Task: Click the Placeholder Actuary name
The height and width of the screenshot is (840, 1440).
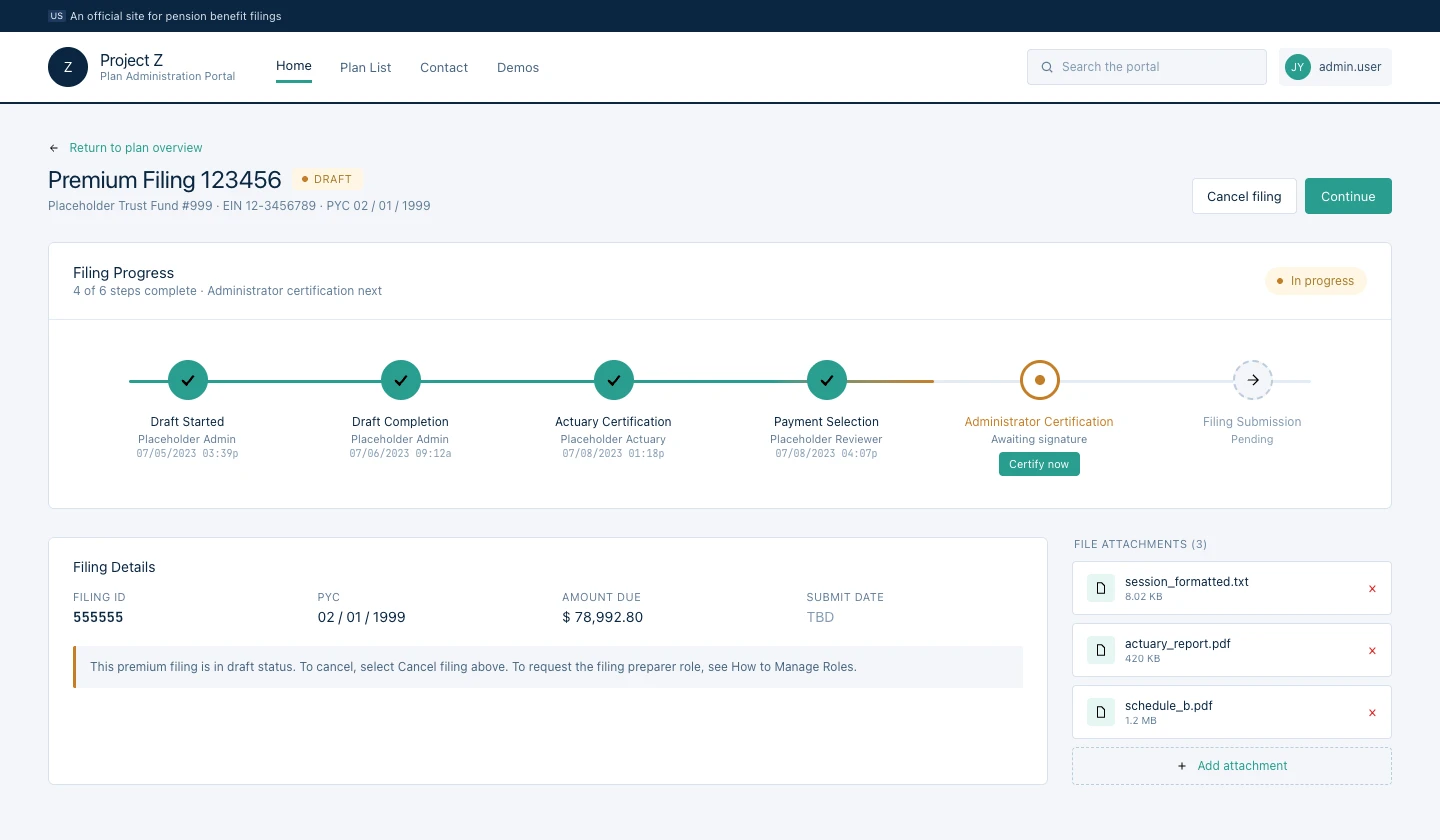Action: (613, 439)
